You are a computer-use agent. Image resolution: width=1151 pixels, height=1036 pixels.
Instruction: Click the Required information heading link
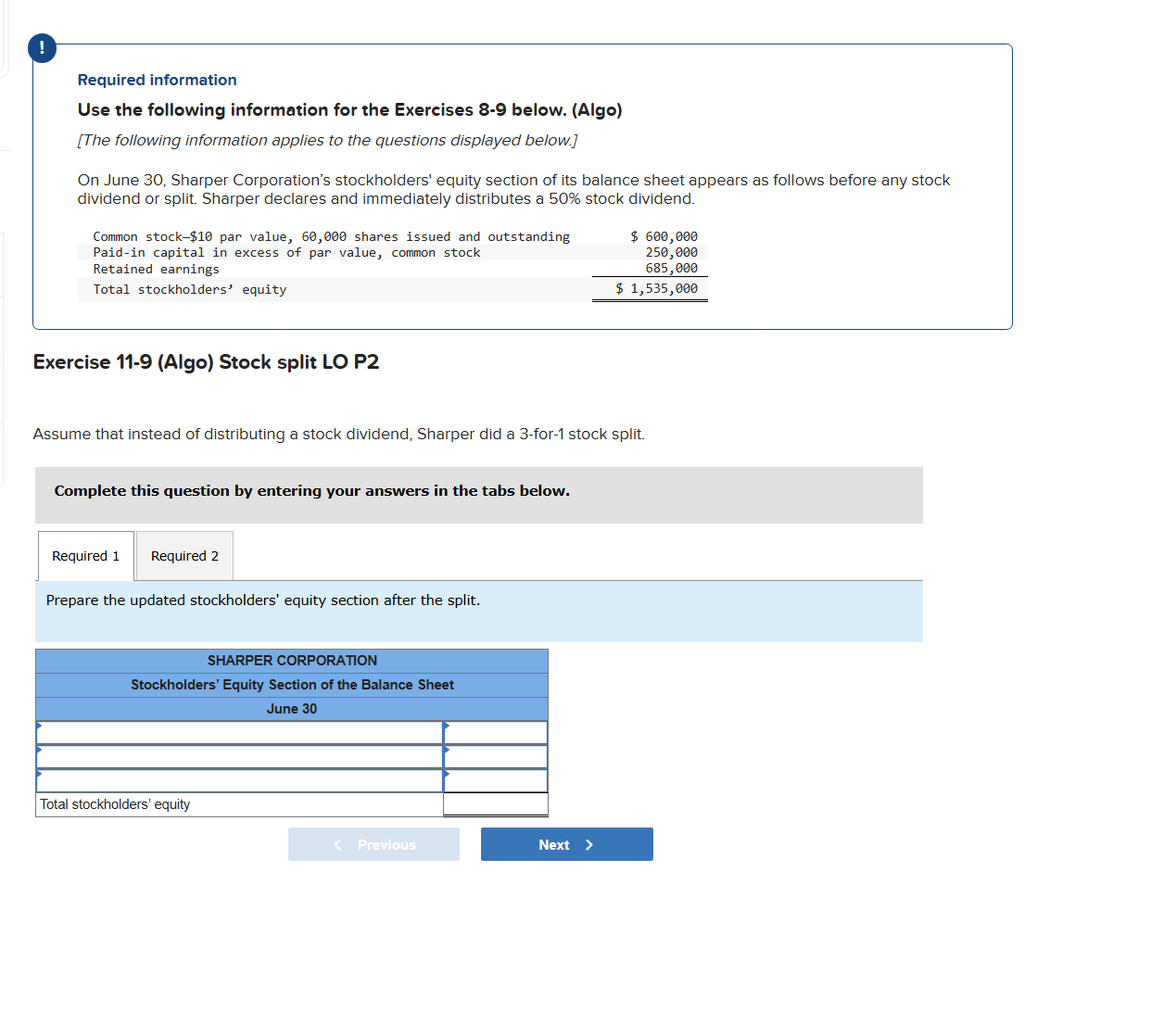pos(156,80)
